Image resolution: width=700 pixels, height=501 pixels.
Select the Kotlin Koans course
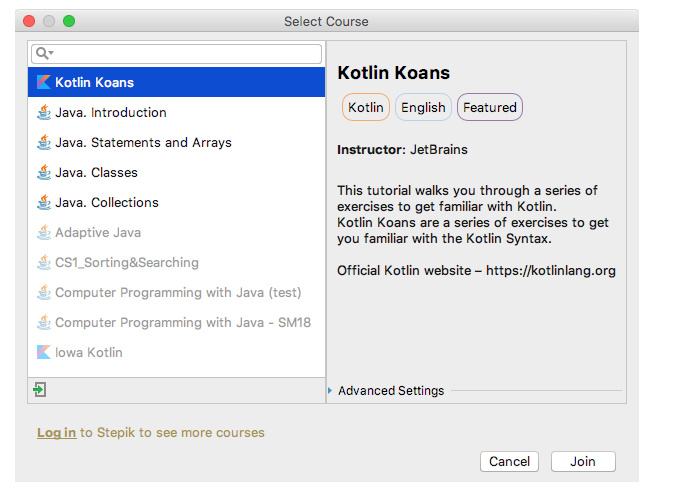176,82
